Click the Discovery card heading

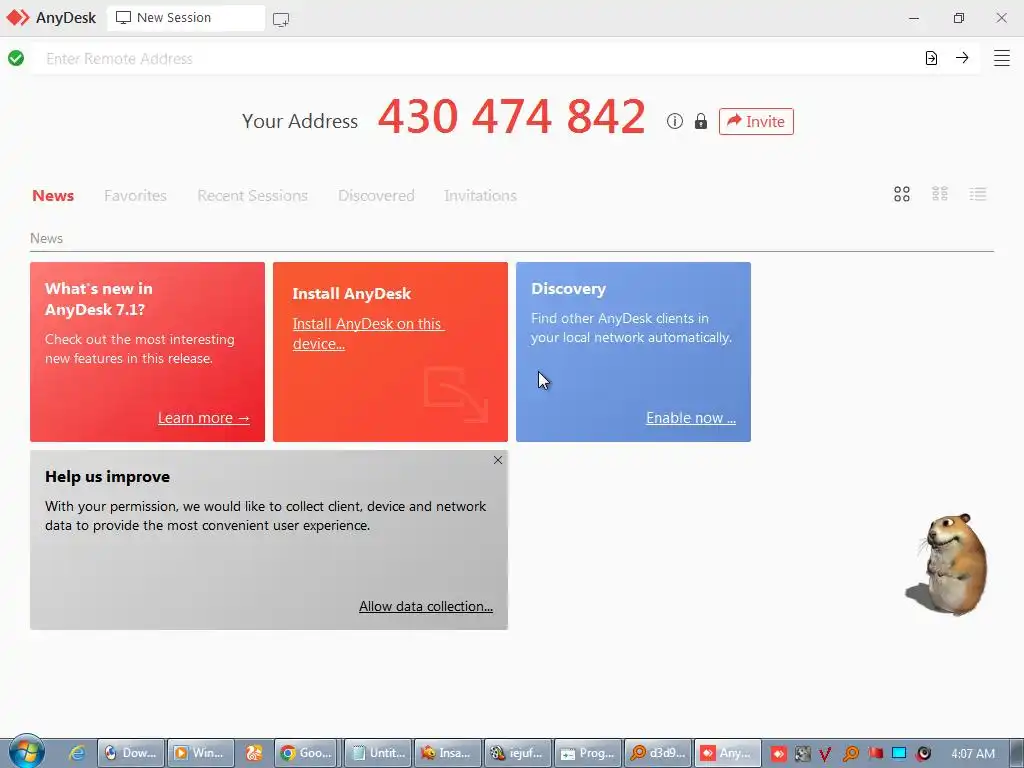[568, 289]
